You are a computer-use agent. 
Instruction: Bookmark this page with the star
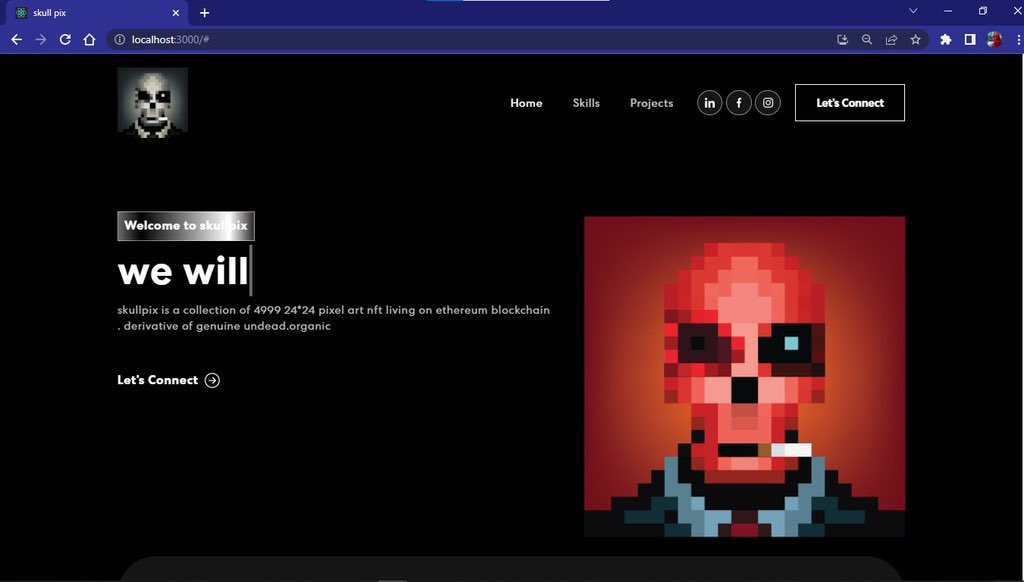(916, 40)
